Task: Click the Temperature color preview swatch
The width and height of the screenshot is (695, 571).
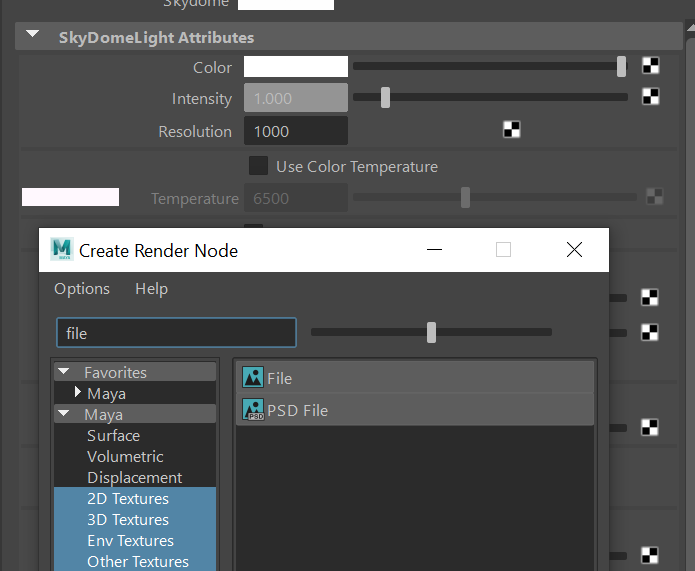Action: (x=70, y=197)
